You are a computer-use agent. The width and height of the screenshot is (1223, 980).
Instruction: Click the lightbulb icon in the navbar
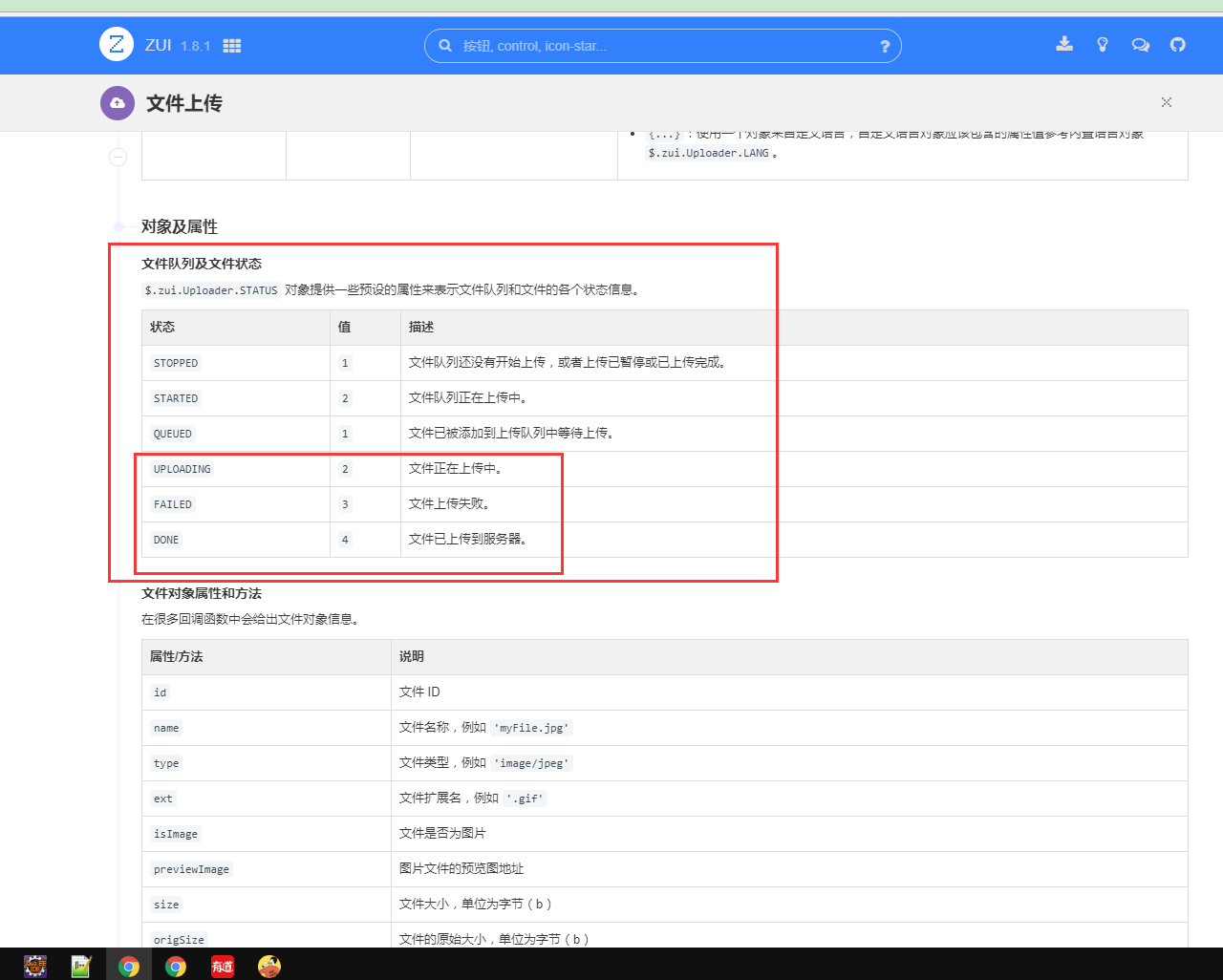tap(1103, 44)
